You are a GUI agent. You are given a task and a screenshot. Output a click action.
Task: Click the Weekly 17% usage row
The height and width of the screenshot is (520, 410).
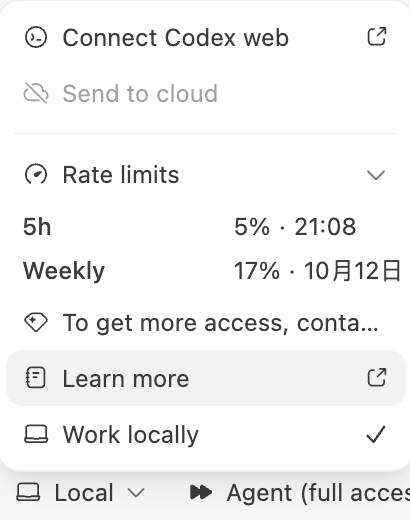point(211,271)
